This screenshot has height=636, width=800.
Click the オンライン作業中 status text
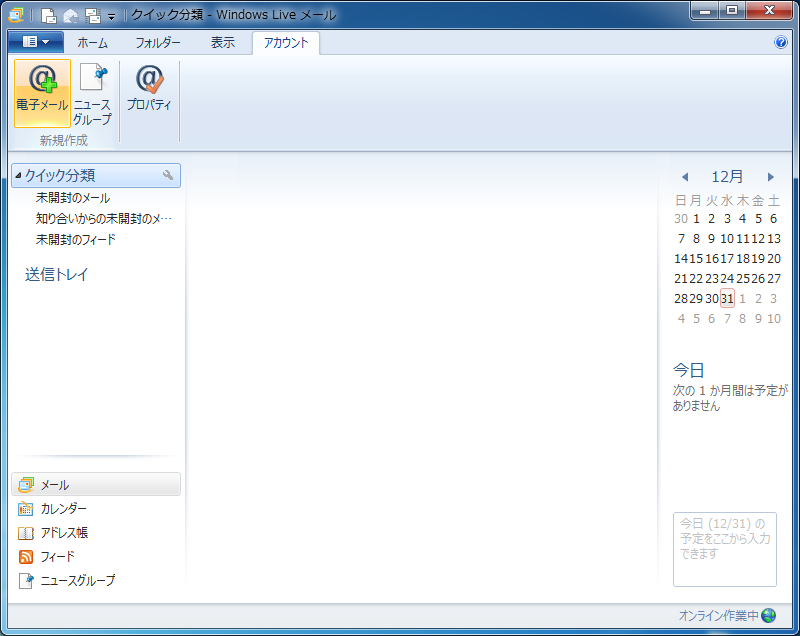click(718, 616)
